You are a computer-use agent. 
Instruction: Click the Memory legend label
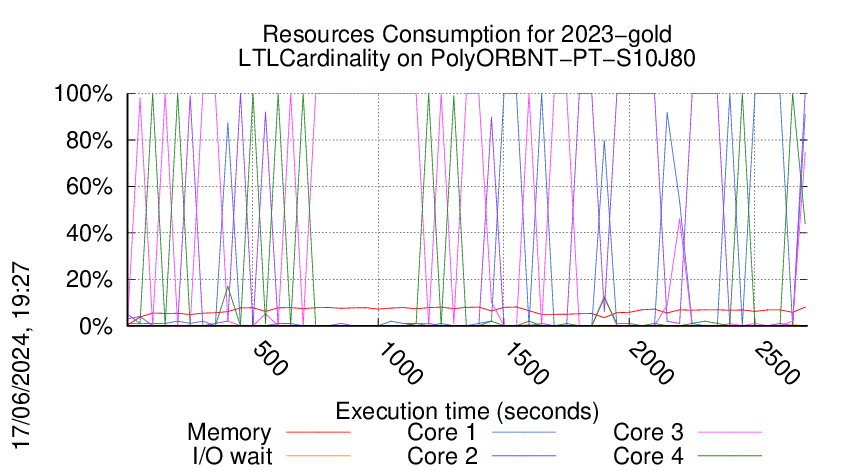229,433
